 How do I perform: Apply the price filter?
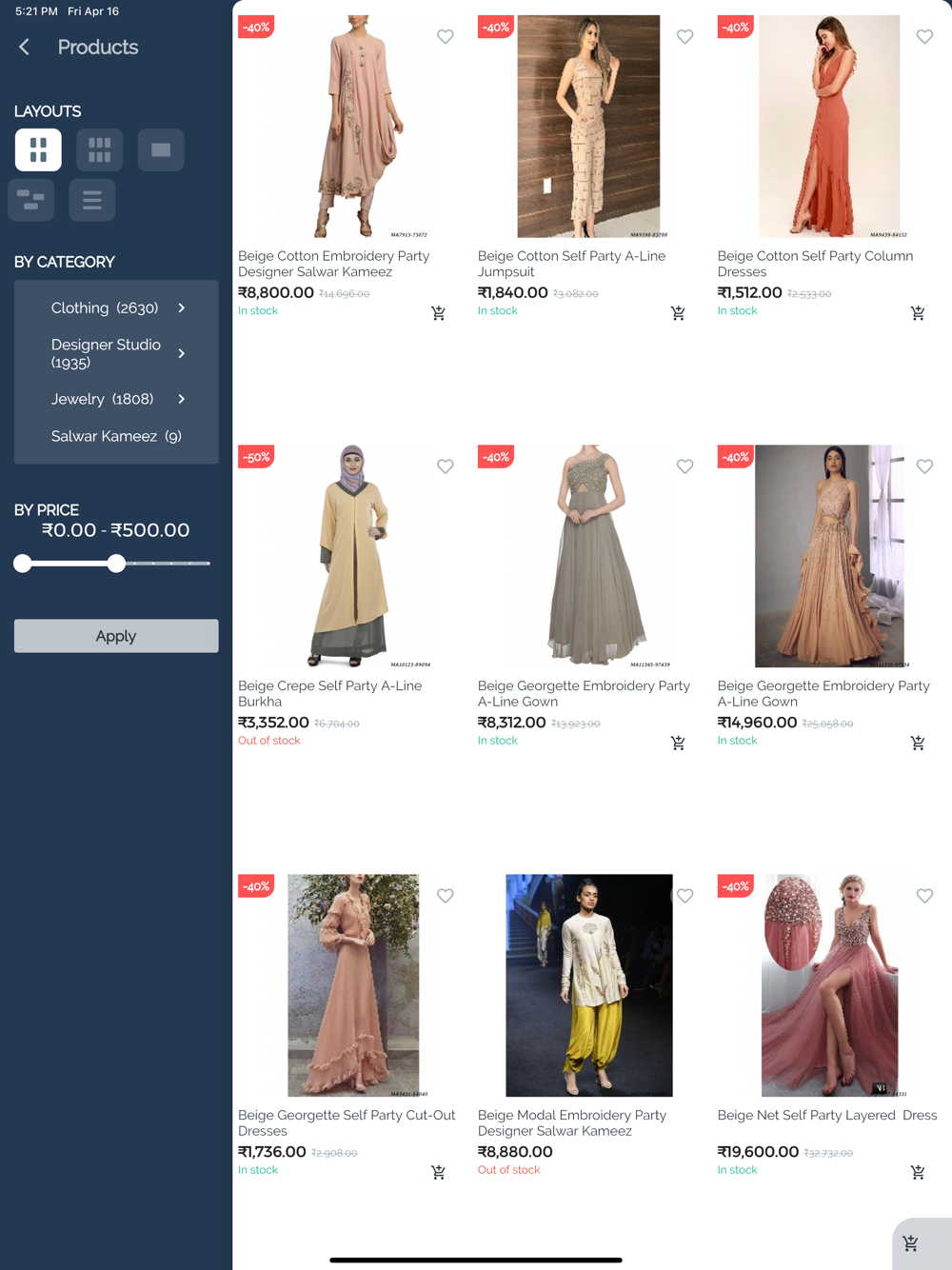pyautogui.click(x=116, y=636)
